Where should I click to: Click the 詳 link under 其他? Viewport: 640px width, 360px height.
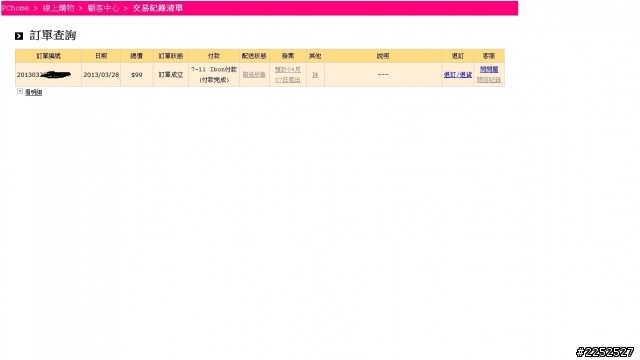coord(315,75)
